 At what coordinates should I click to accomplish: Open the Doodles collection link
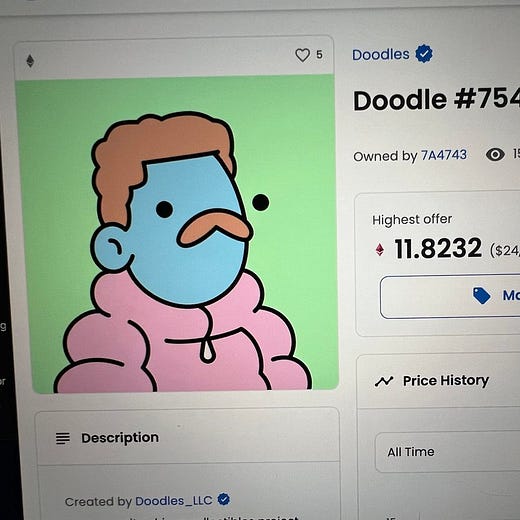pyautogui.click(x=381, y=55)
